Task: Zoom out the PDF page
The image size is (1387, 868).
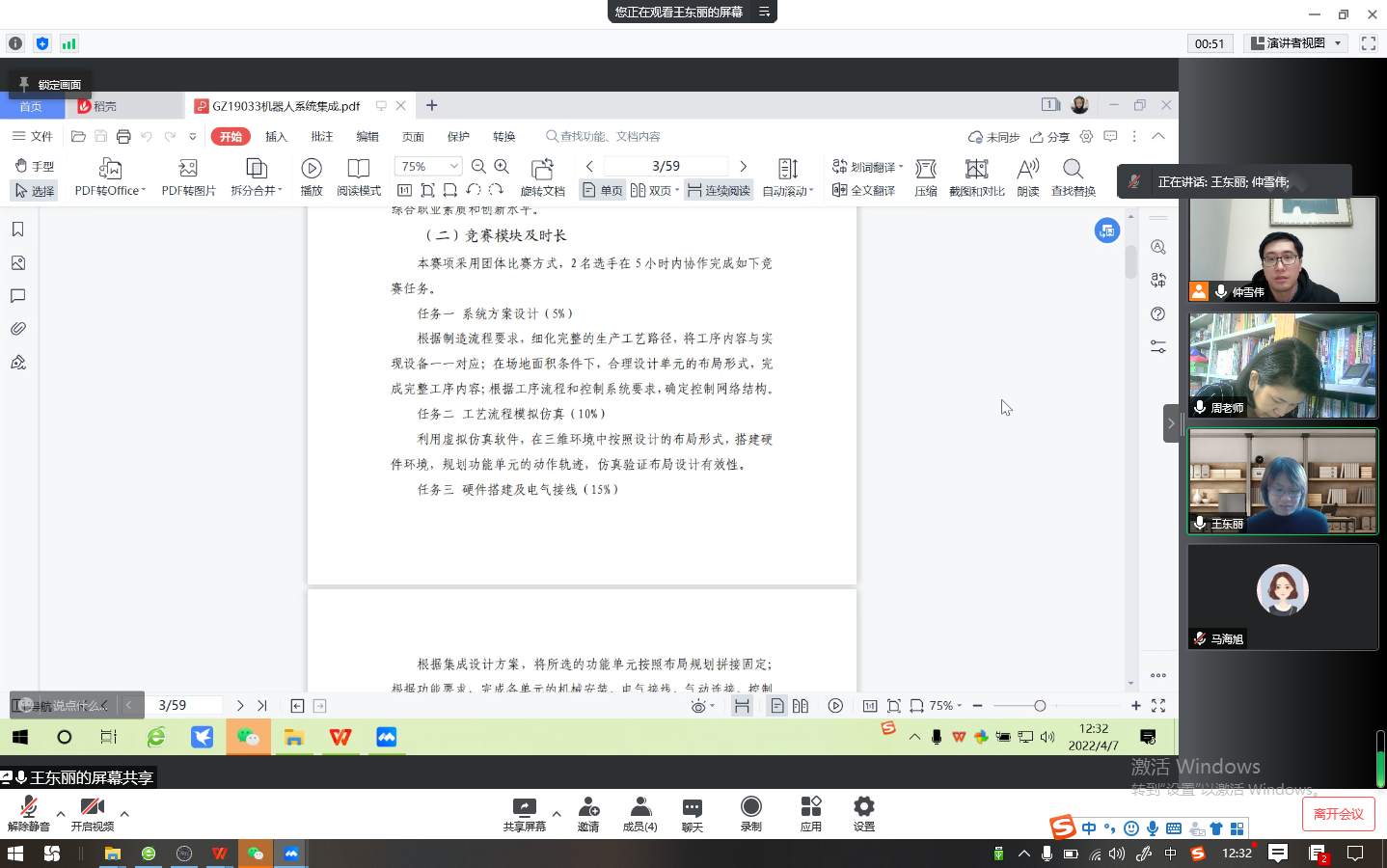Action: coord(478,166)
